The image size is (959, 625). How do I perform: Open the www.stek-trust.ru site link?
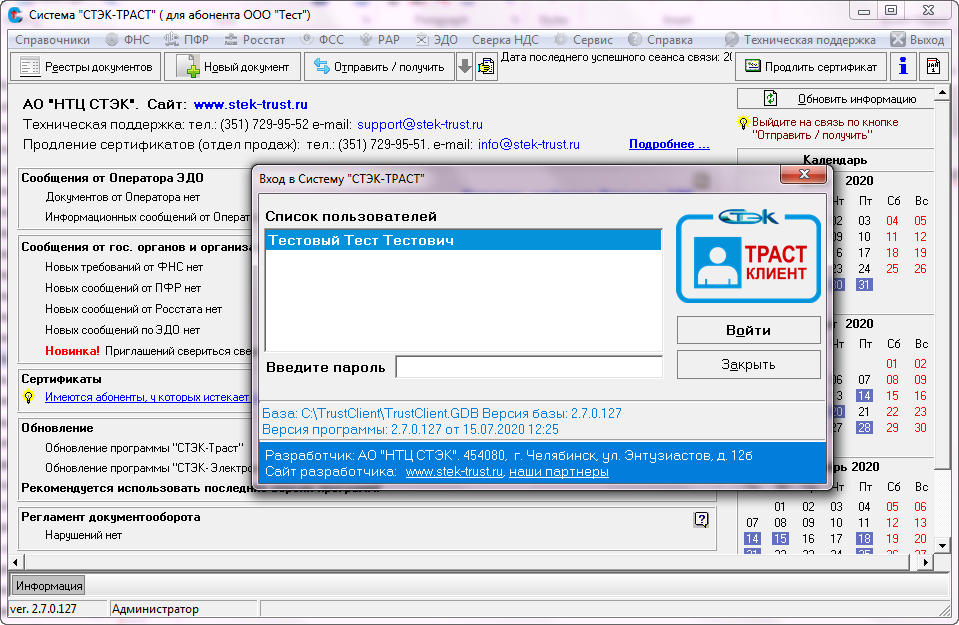(251, 105)
